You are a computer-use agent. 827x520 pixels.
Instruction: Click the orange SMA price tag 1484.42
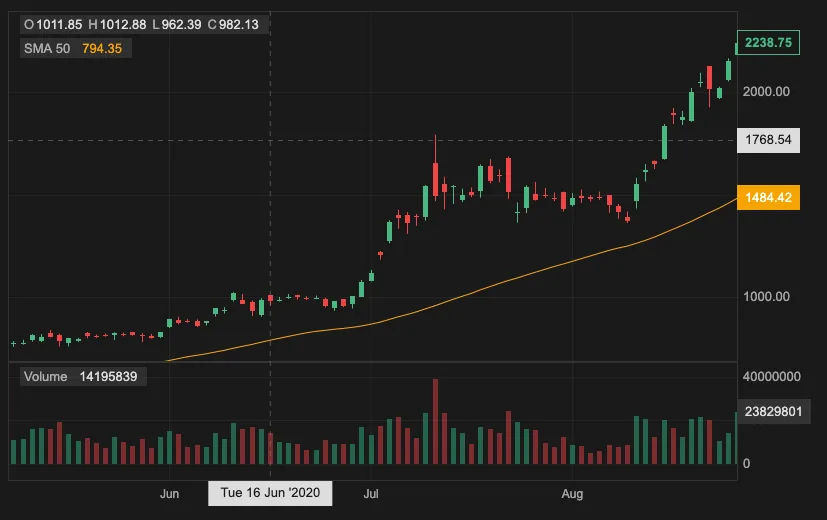point(768,197)
